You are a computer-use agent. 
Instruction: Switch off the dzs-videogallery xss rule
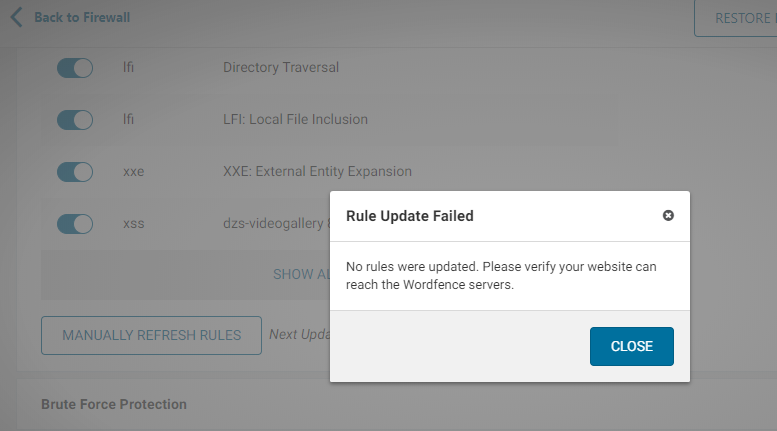75,224
